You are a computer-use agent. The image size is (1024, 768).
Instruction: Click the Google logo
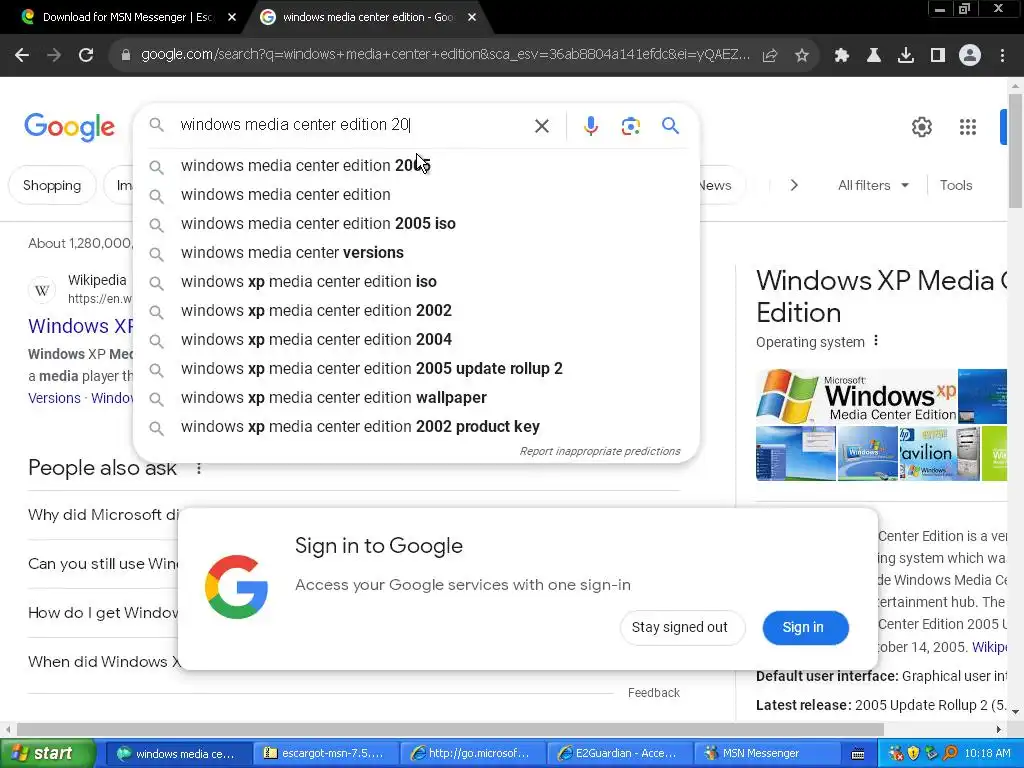tap(70, 126)
